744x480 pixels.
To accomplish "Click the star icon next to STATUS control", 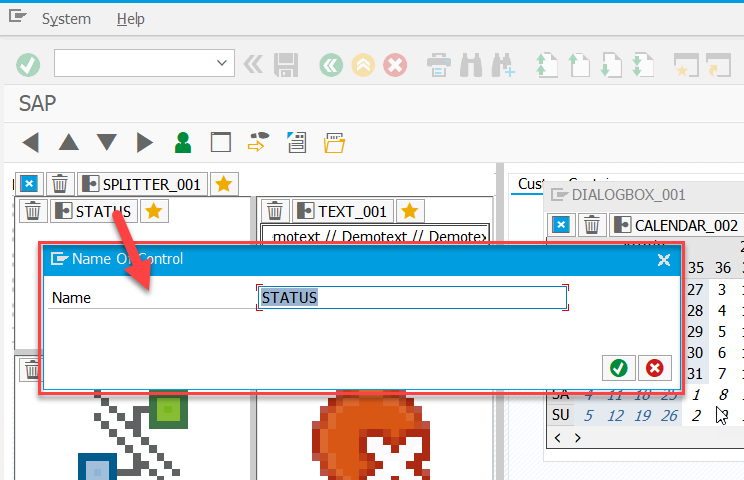I will tap(154, 211).
